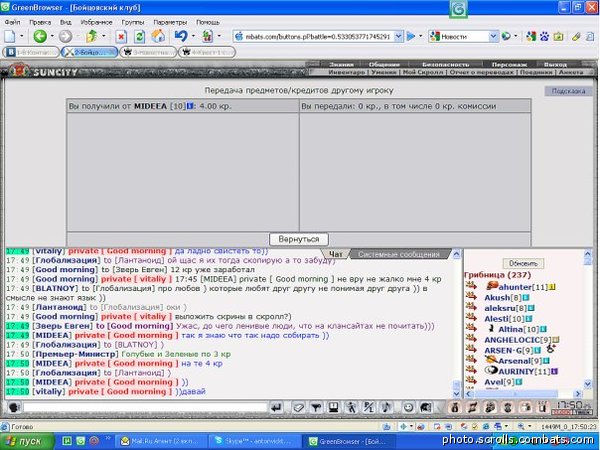This screenshot has height=450, width=600.
Task: Click the green Back navigation arrow
Action: [40, 36]
